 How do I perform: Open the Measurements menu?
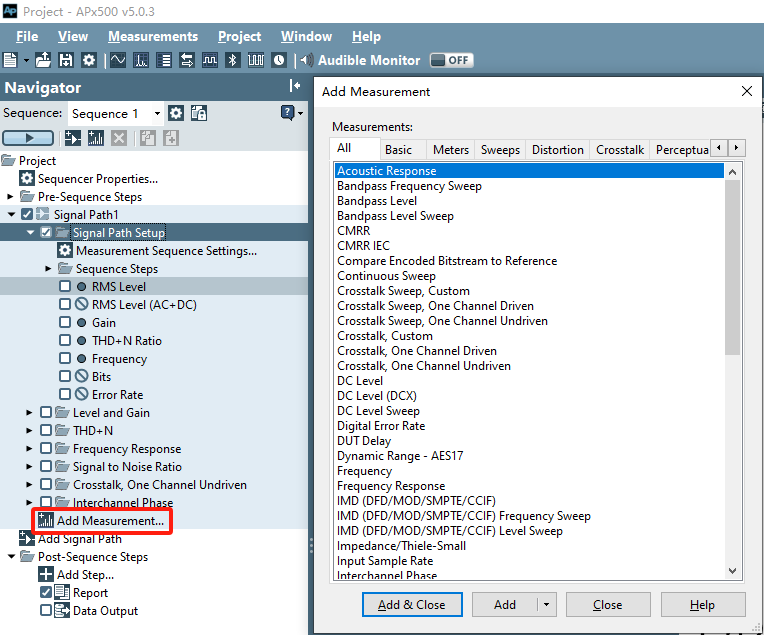pos(153,37)
